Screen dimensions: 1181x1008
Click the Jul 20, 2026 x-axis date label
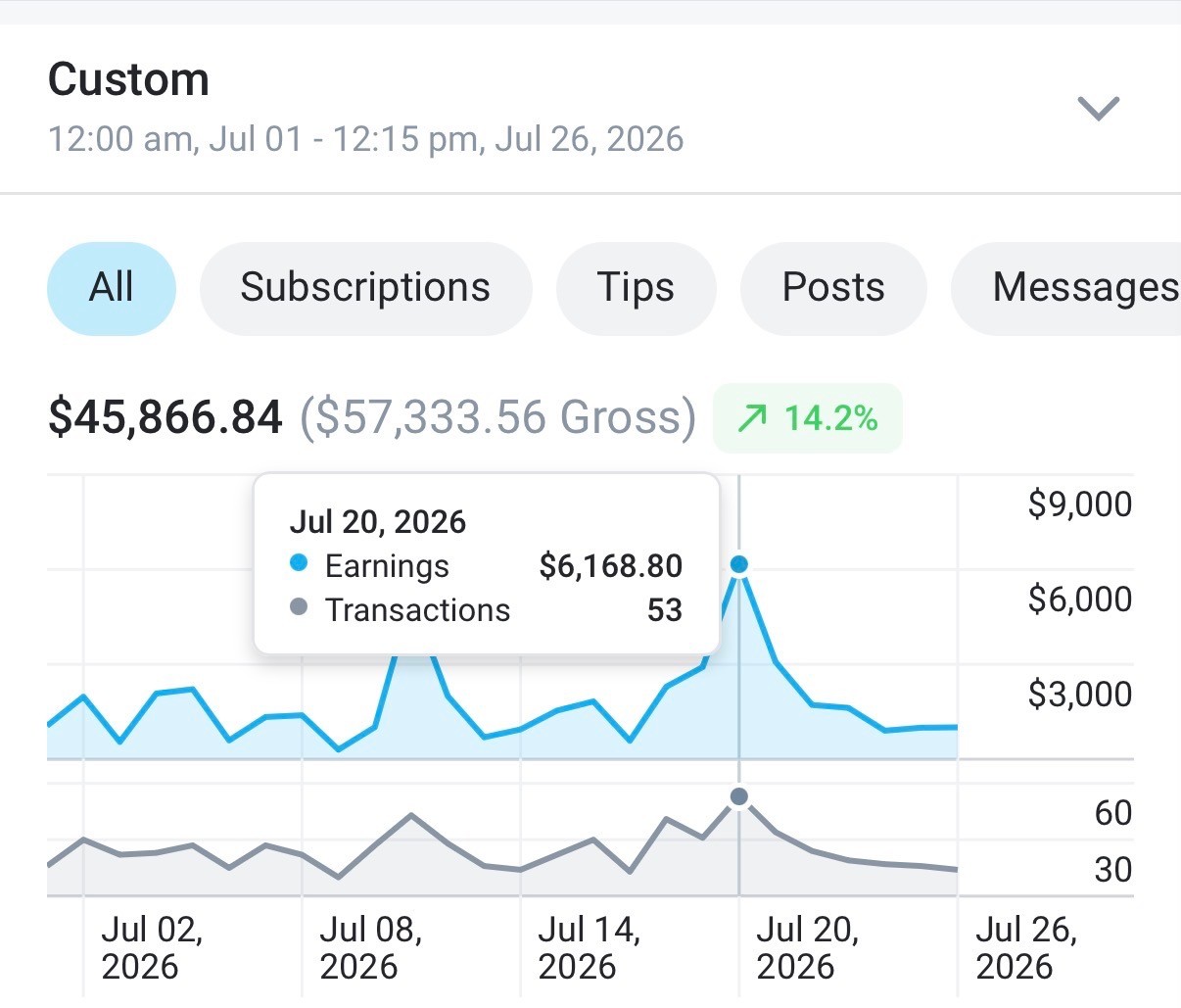[x=808, y=948]
